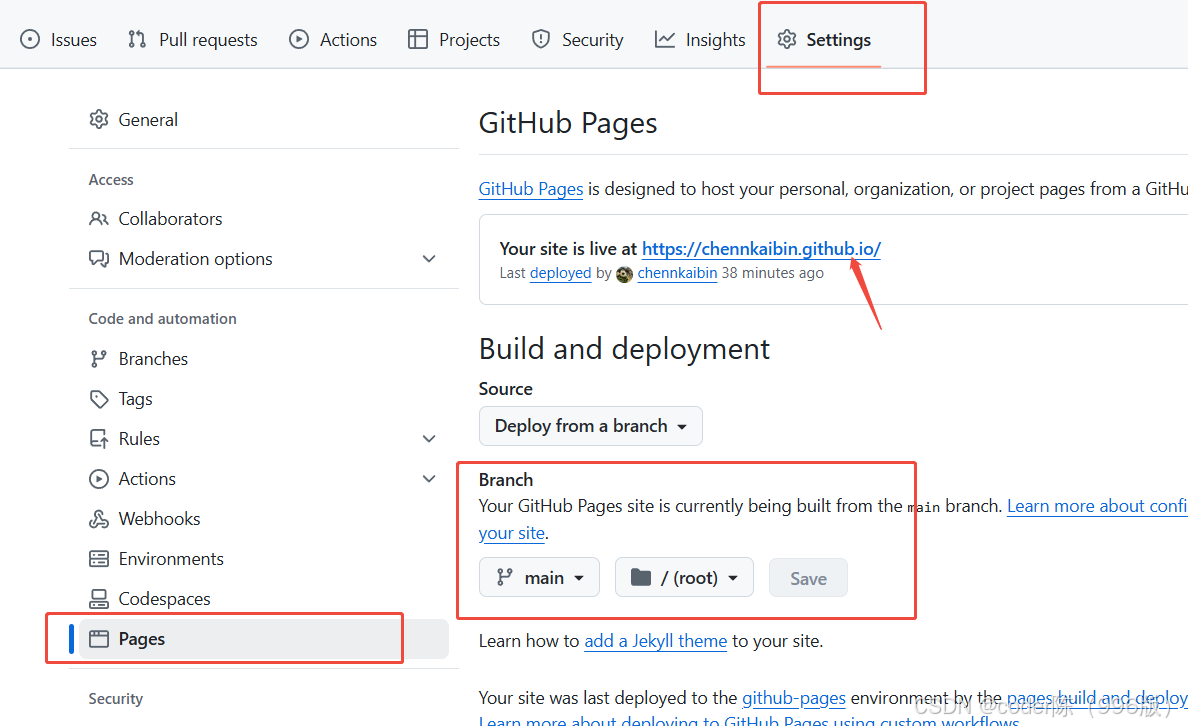Click the Save button

(x=807, y=577)
